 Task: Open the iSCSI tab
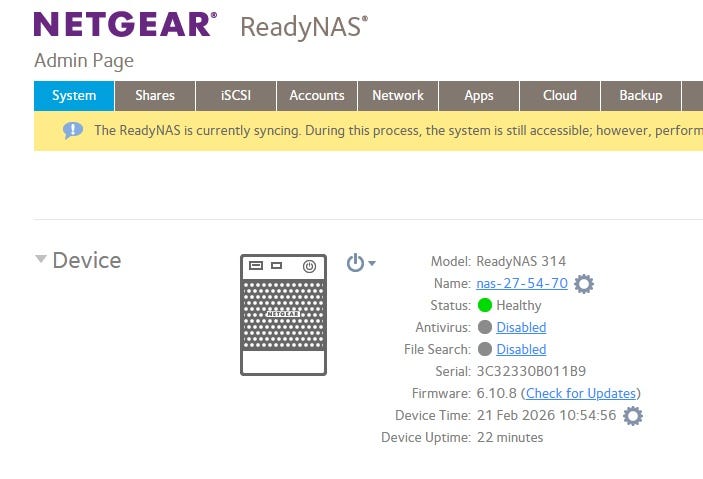point(236,96)
